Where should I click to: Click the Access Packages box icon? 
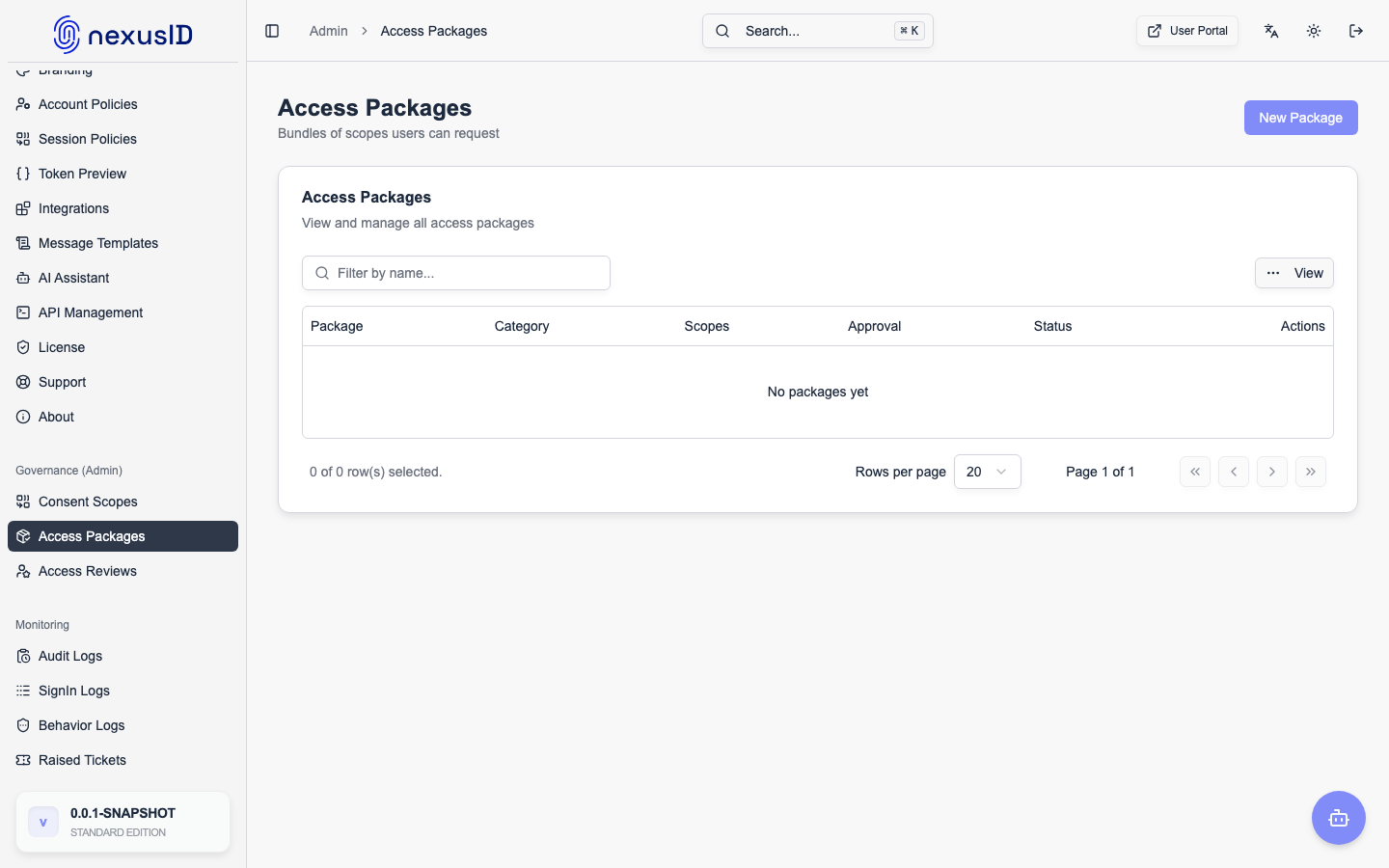click(x=23, y=536)
